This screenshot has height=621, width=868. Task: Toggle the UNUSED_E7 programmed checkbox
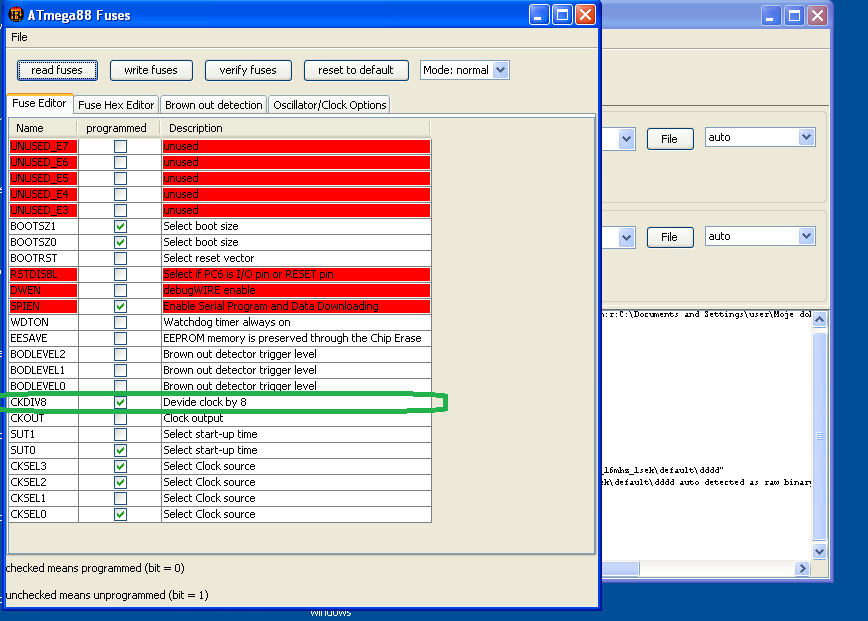tap(120, 146)
